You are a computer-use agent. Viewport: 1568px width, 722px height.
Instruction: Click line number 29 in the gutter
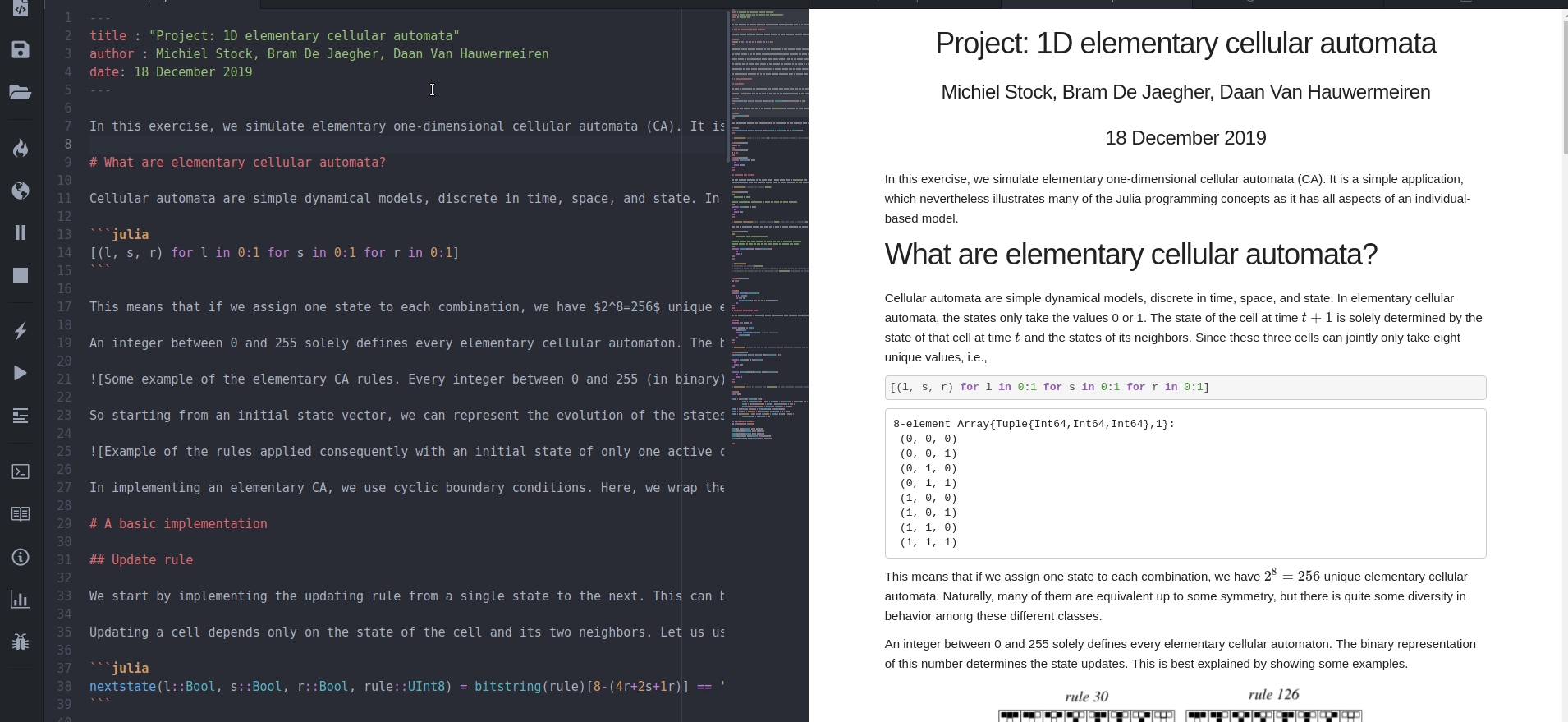(64, 524)
